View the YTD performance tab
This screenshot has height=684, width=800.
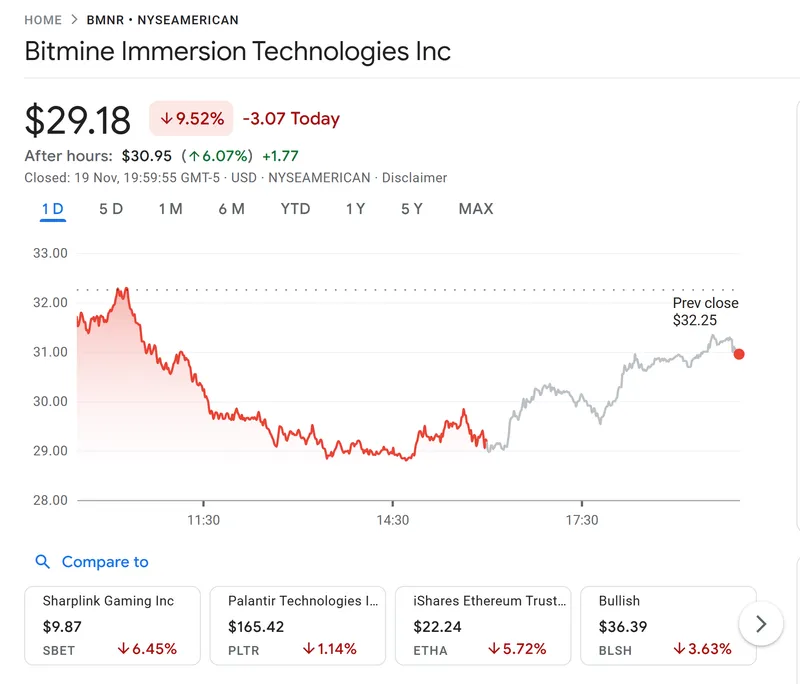pyautogui.click(x=296, y=209)
